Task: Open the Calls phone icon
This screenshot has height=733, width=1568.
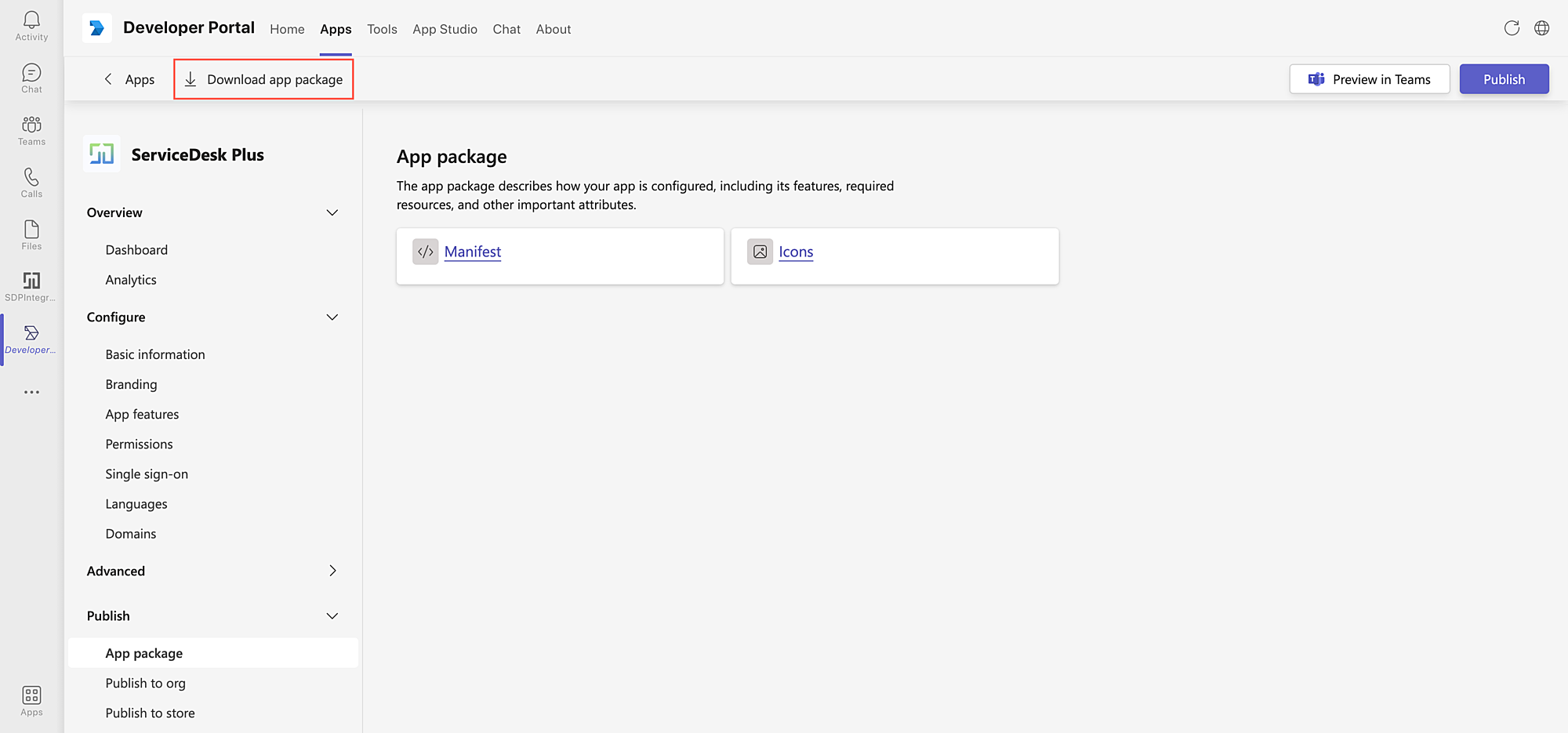Action: 31,182
